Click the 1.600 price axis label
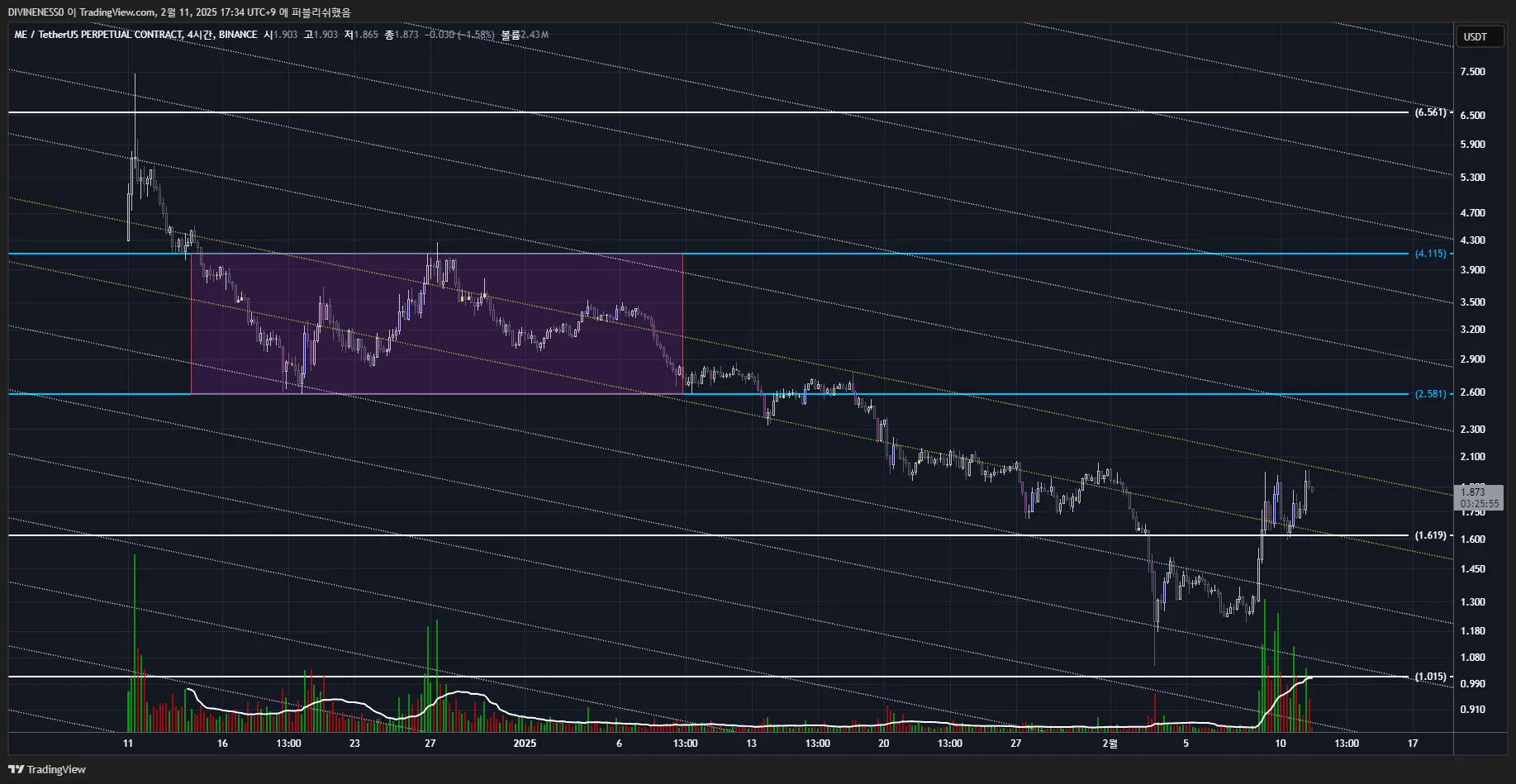Image resolution: width=1516 pixels, height=784 pixels. (x=1472, y=539)
